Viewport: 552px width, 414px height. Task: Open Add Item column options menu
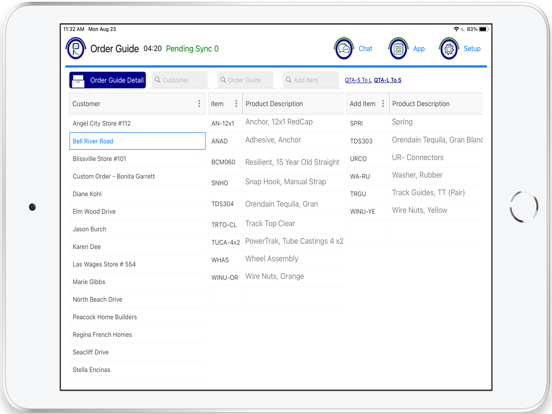[383, 104]
